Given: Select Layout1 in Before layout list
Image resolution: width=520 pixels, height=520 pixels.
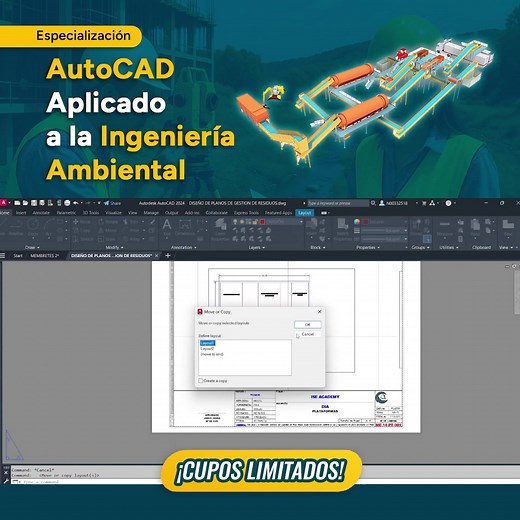Looking at the screenshot, I should [x=207, y=343].
